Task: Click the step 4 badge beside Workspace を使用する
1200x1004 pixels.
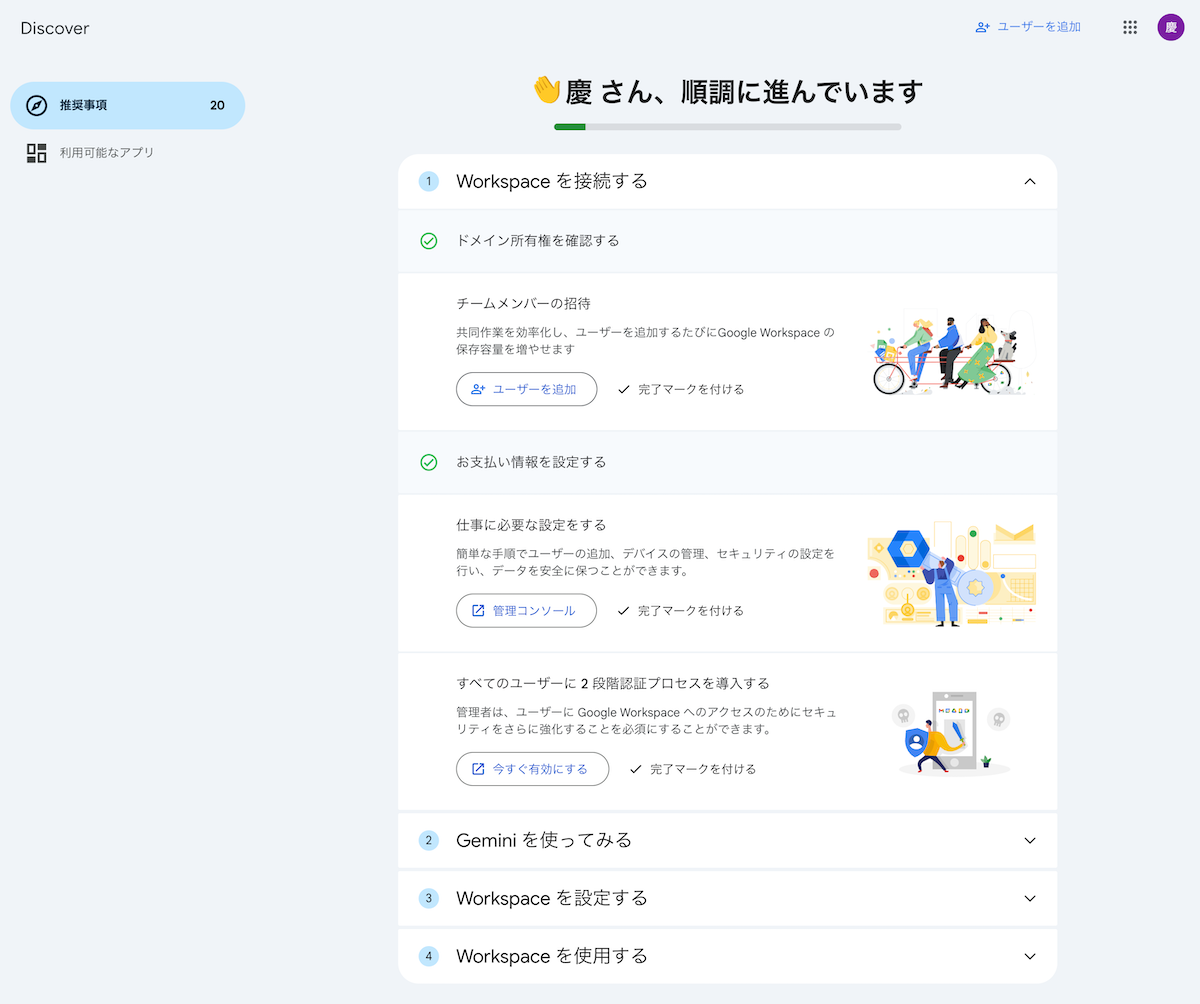Action: coord(429,956)
